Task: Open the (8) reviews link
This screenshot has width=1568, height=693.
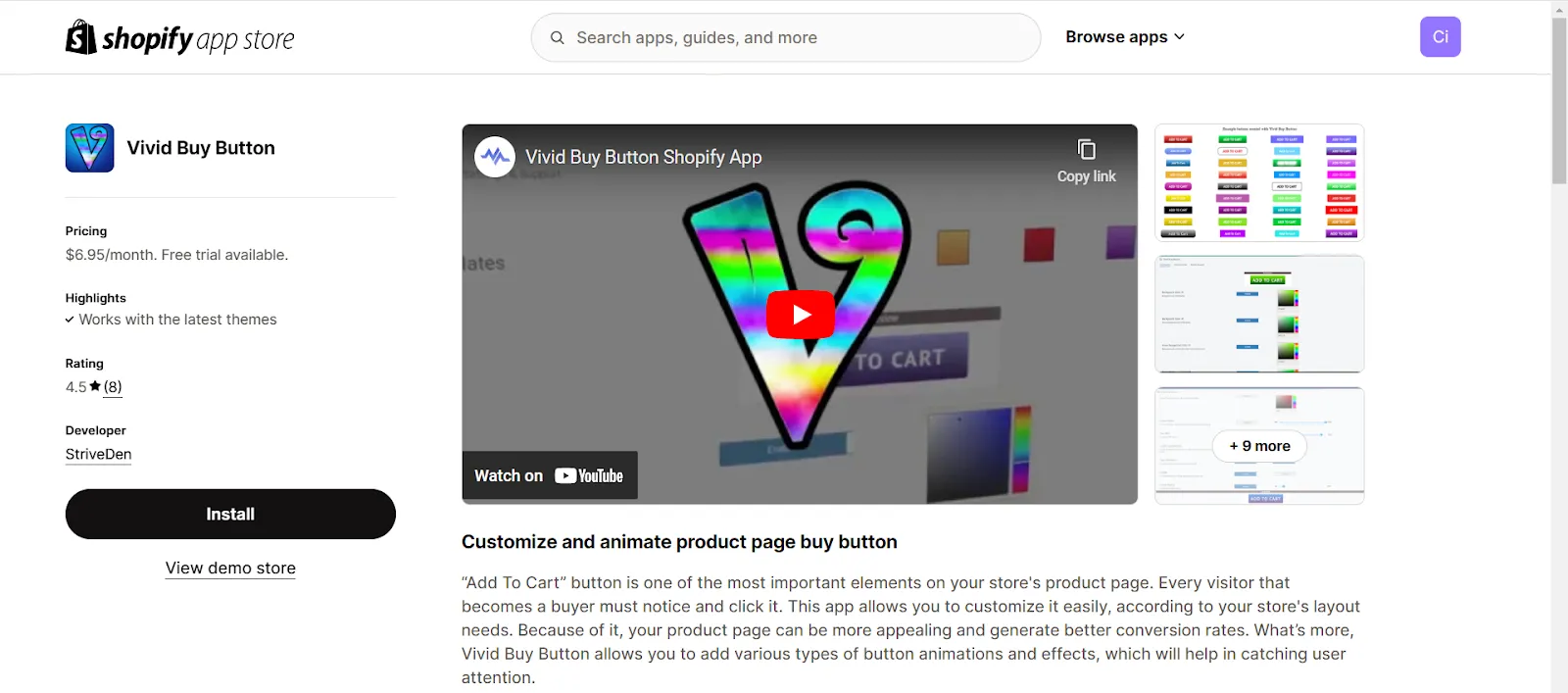Action: [x=113, y=387]
